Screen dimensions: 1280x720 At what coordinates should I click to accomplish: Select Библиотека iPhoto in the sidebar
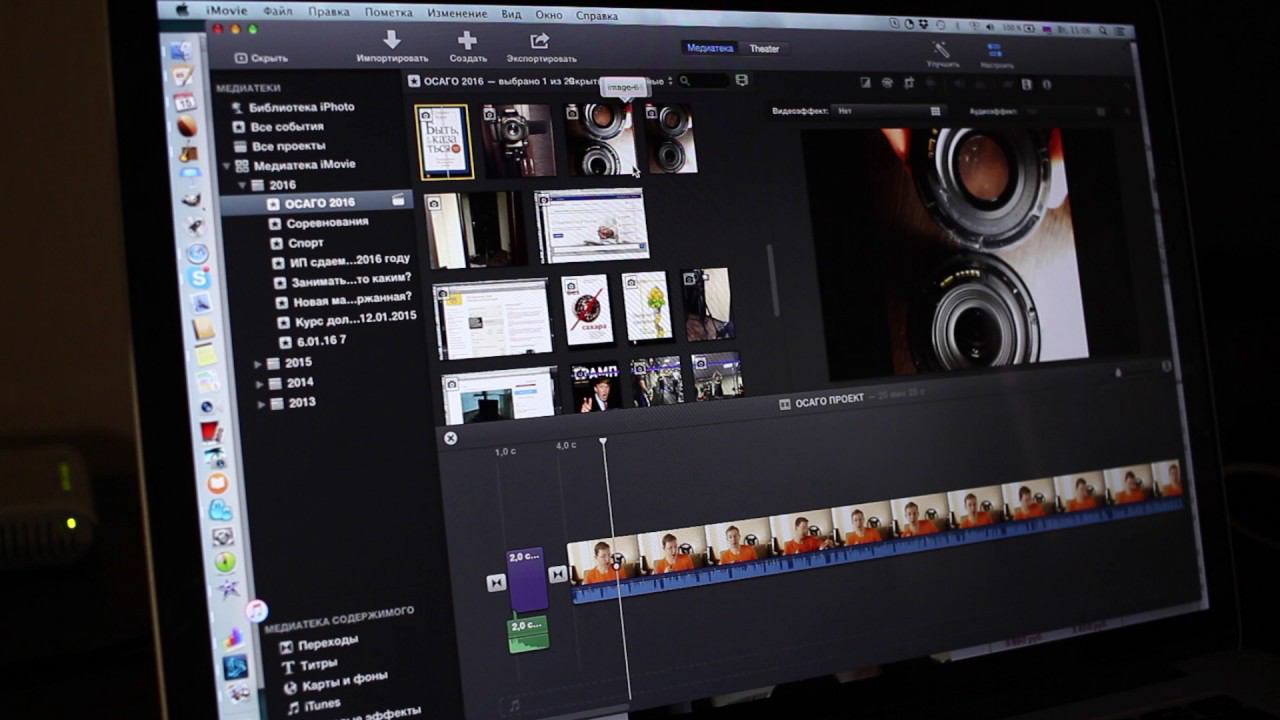302,107
